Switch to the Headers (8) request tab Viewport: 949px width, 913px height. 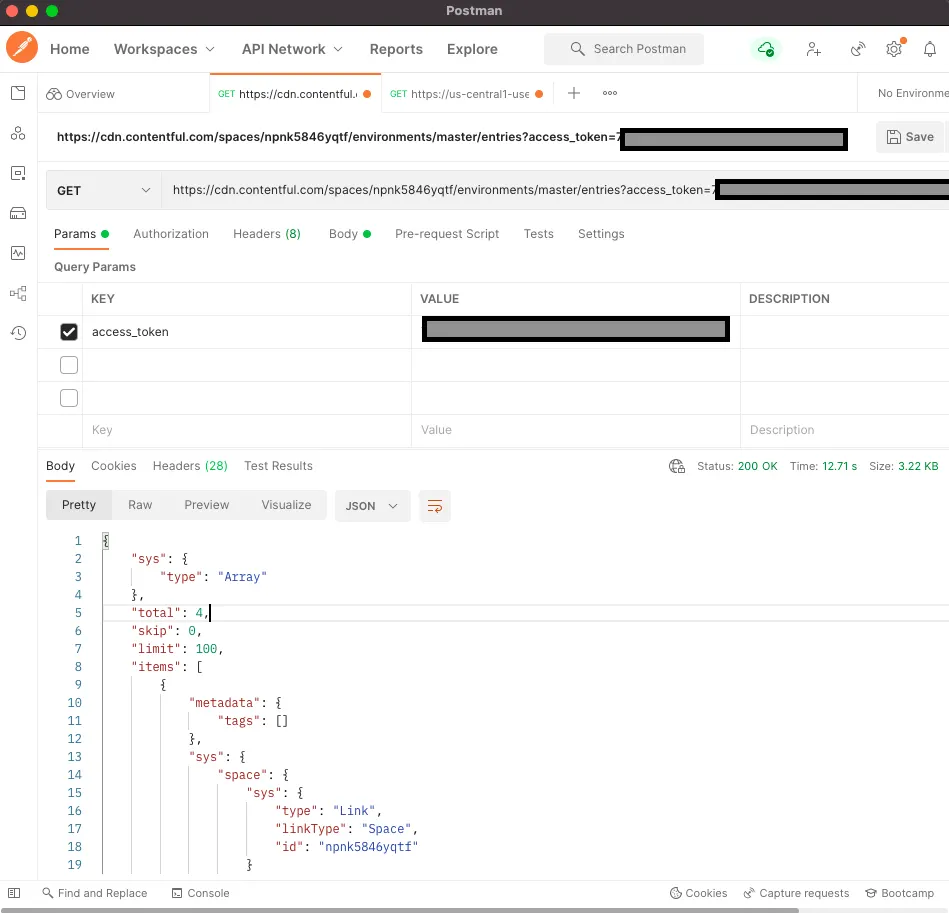tap(267, 234)
